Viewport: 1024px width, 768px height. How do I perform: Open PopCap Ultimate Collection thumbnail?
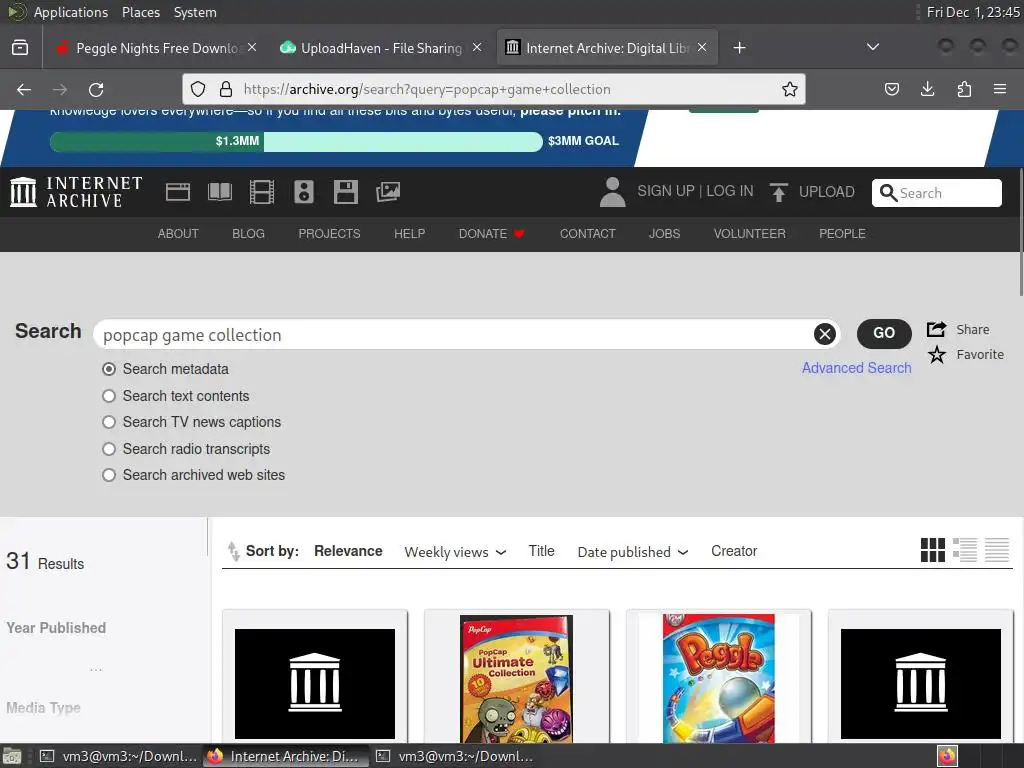[x=516, y=678]
